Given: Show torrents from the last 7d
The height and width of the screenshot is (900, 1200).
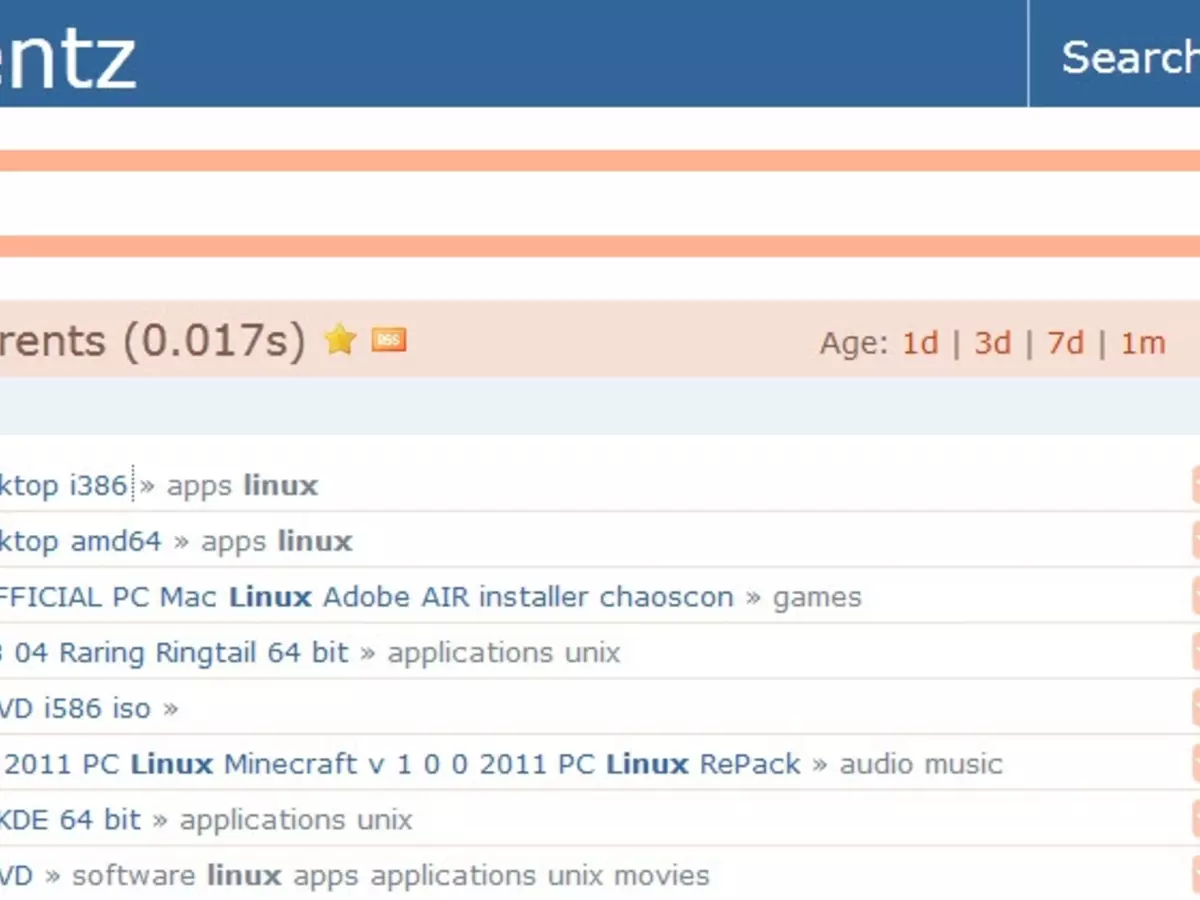Looking at the screenshot, I should pos(1065,343).
